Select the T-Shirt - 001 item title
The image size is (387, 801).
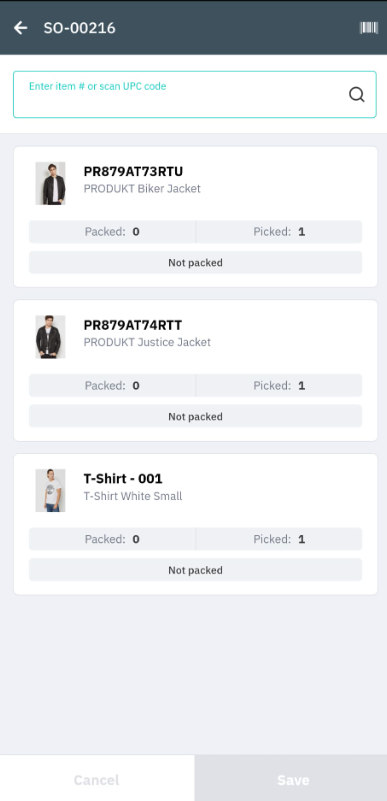click(x=123, y=479)
